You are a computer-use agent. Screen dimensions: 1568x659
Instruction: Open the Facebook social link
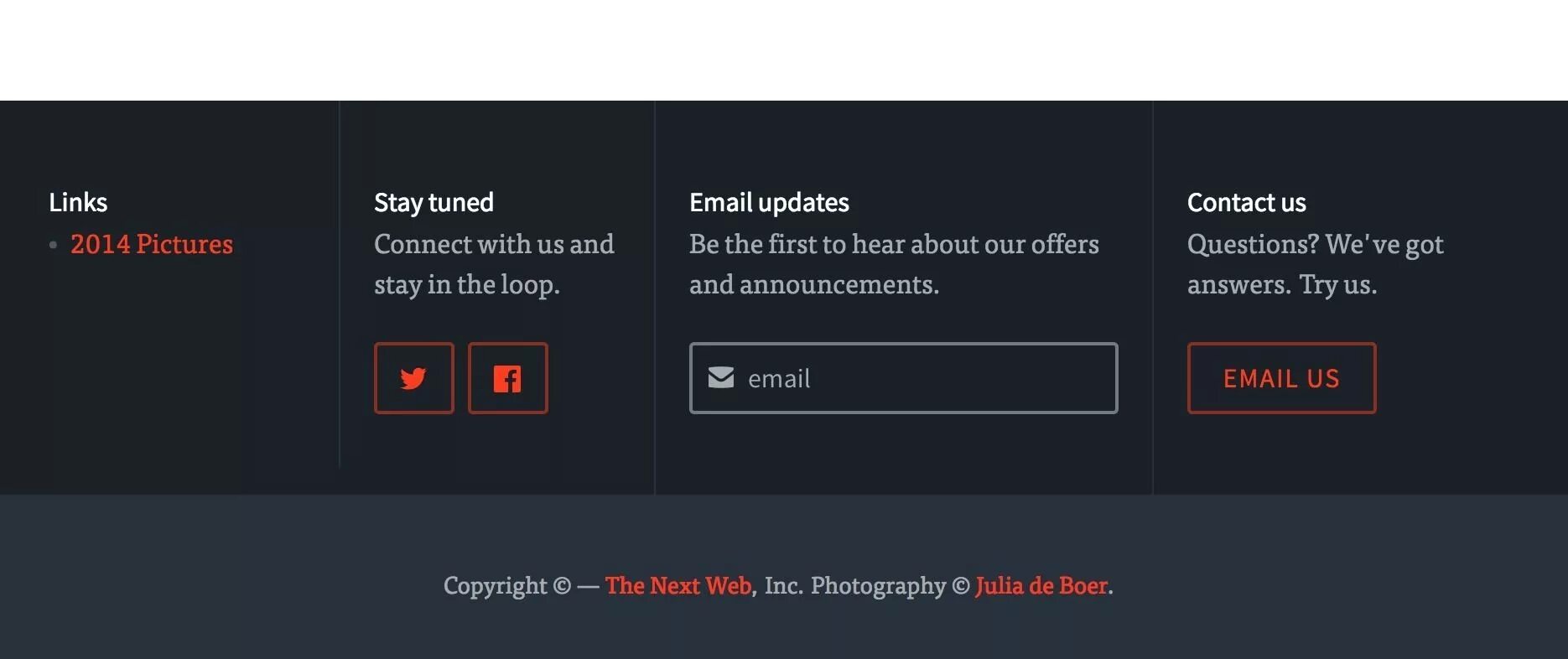pyautogui.click(x=507, y=378)
